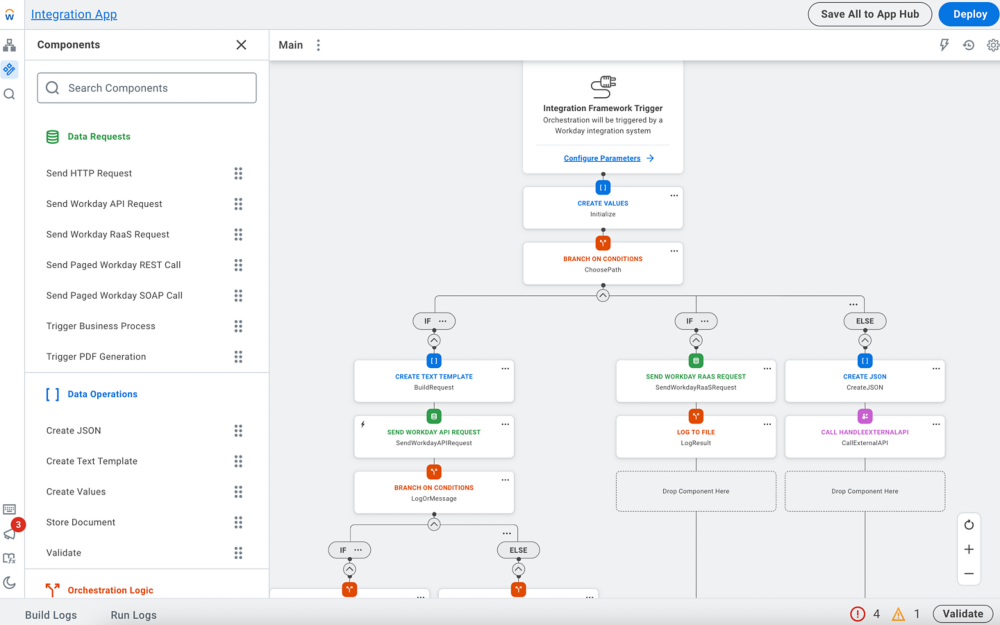This screenshot has height=625, width=1000.
Task: Collapse the LogOrMessage branch chevron
Action: [434, 524]
